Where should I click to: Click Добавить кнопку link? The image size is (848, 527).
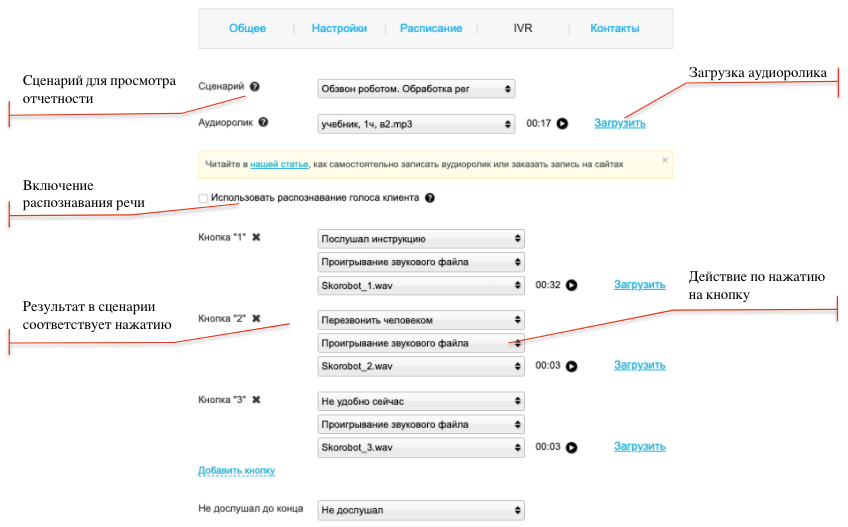[236, 470]
